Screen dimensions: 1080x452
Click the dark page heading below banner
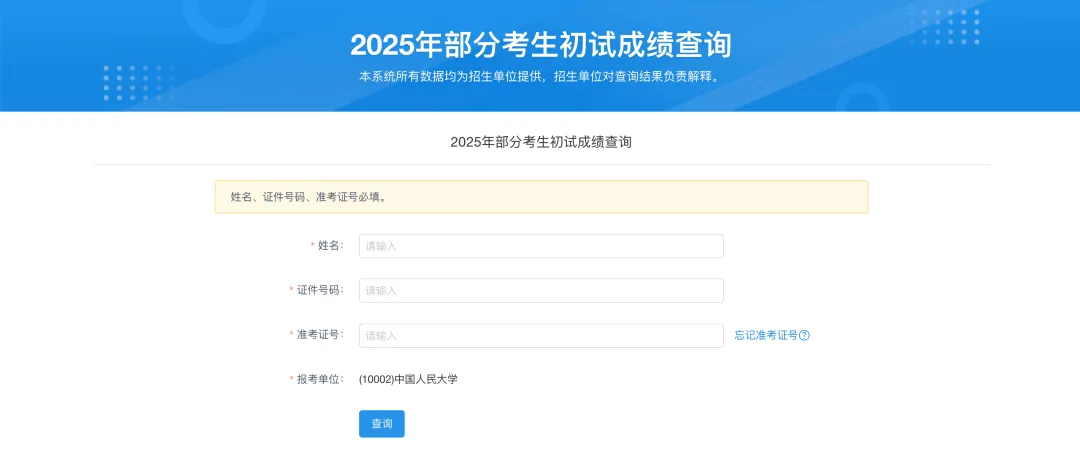click(540, 142)
